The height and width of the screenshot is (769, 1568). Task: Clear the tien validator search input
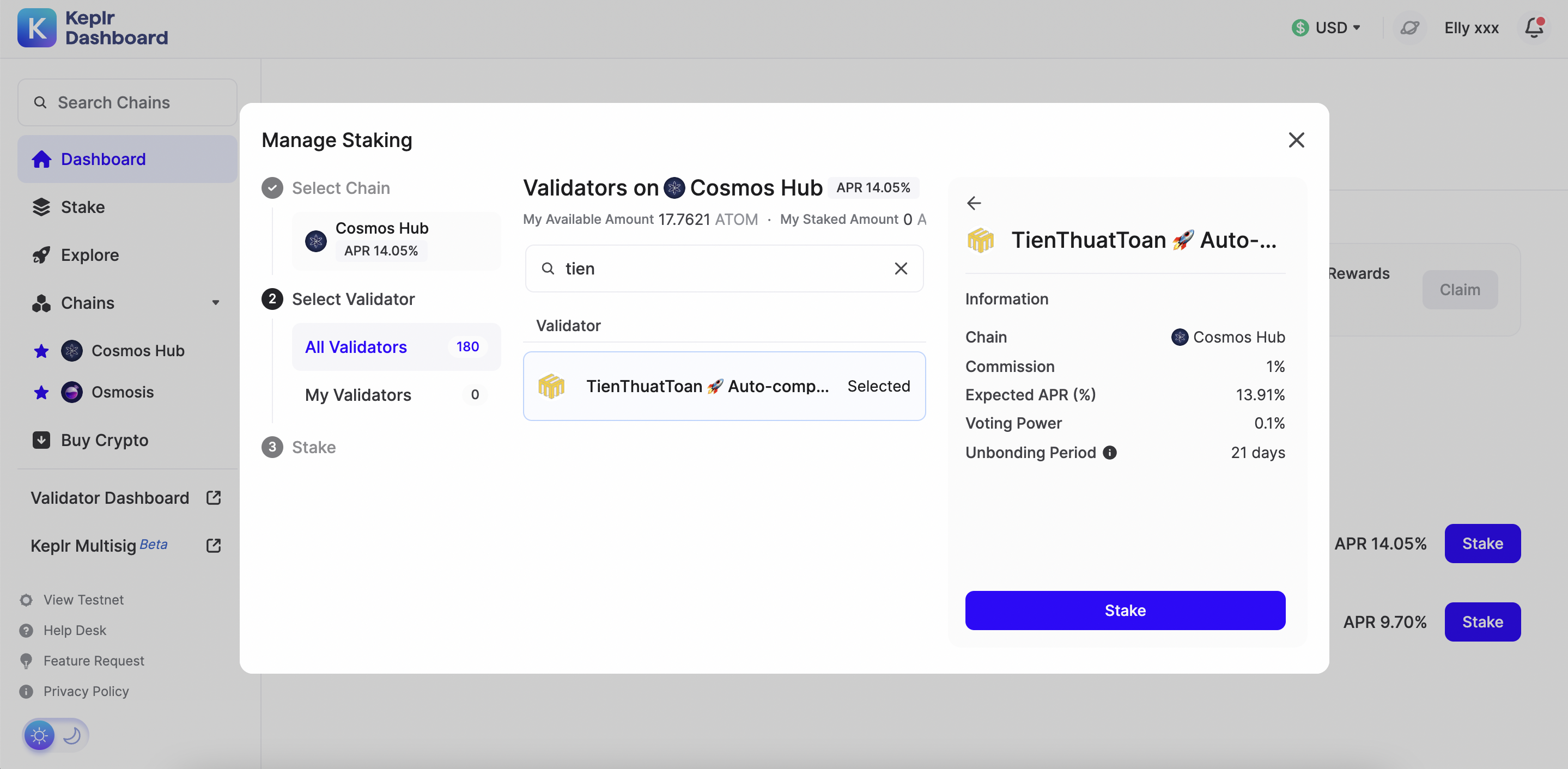coord(899,267)
